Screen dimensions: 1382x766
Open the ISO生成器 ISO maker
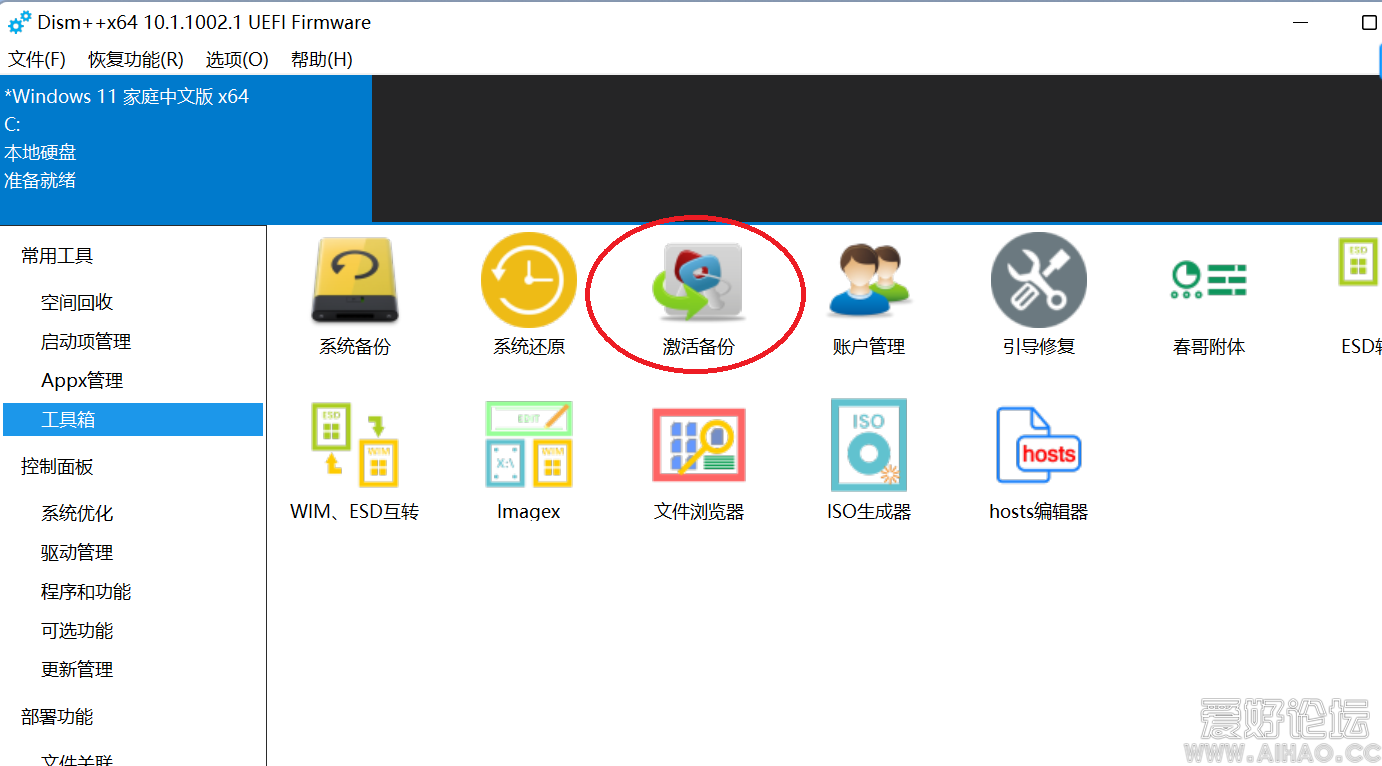[x=868, y=448]
